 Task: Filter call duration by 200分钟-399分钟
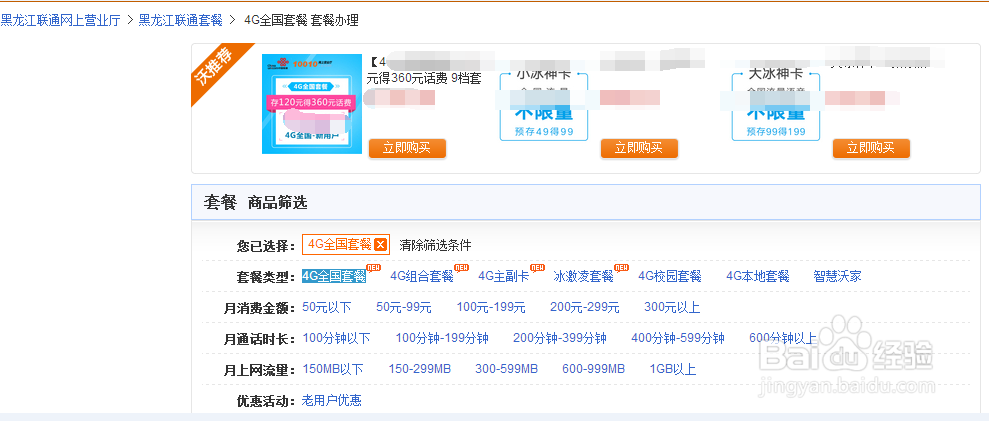559,338
